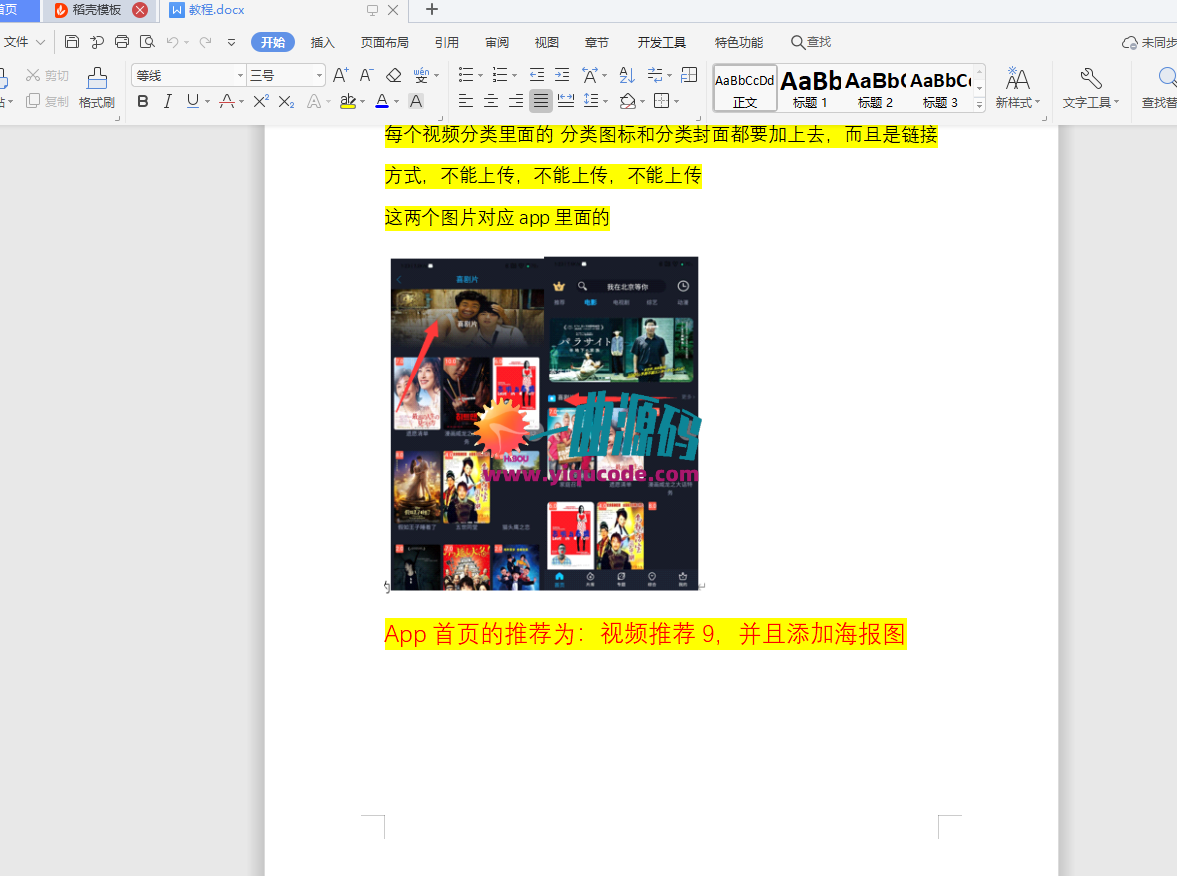Image resolution: width=1177 pixels, height=876 pixels.
Task: Click the show/hide tab stops table icon
Action: tap(689, 75)
